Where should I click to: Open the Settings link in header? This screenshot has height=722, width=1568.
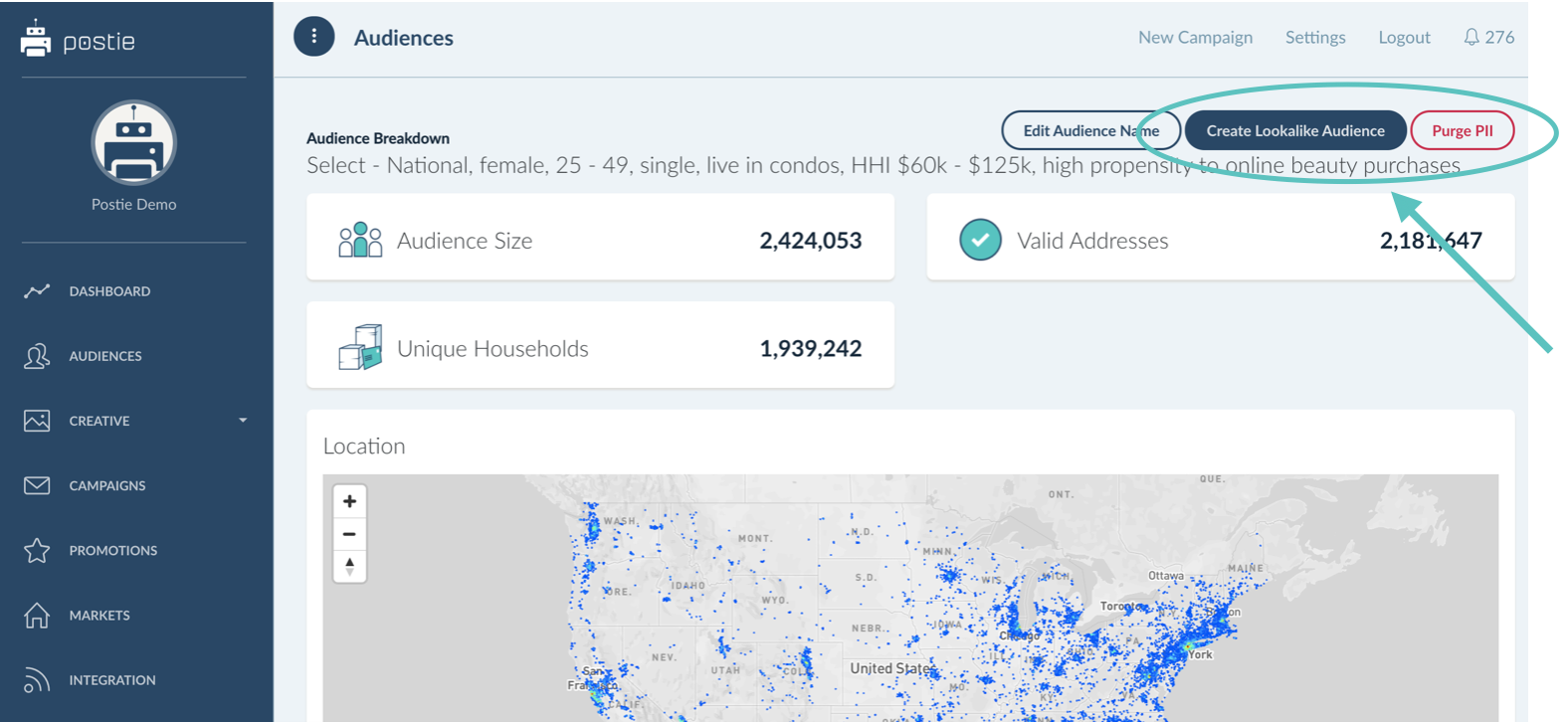tap(1314, 37)
